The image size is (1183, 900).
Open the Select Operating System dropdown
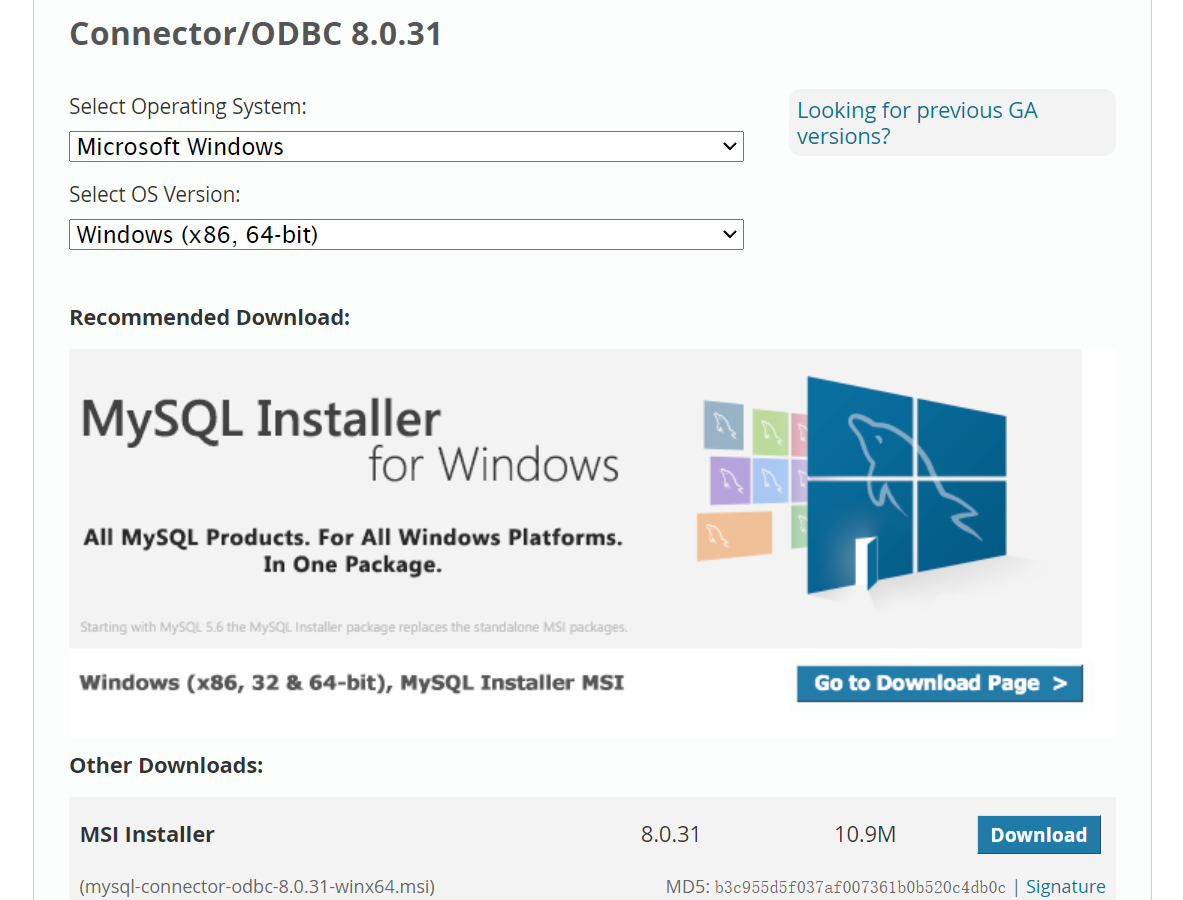coord(406,147)
